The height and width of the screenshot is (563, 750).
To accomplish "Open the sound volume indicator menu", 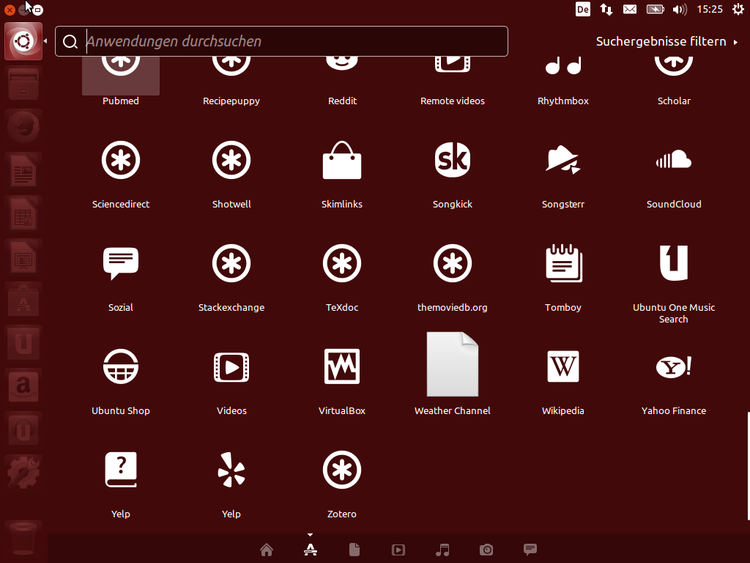I will point(680,9).
